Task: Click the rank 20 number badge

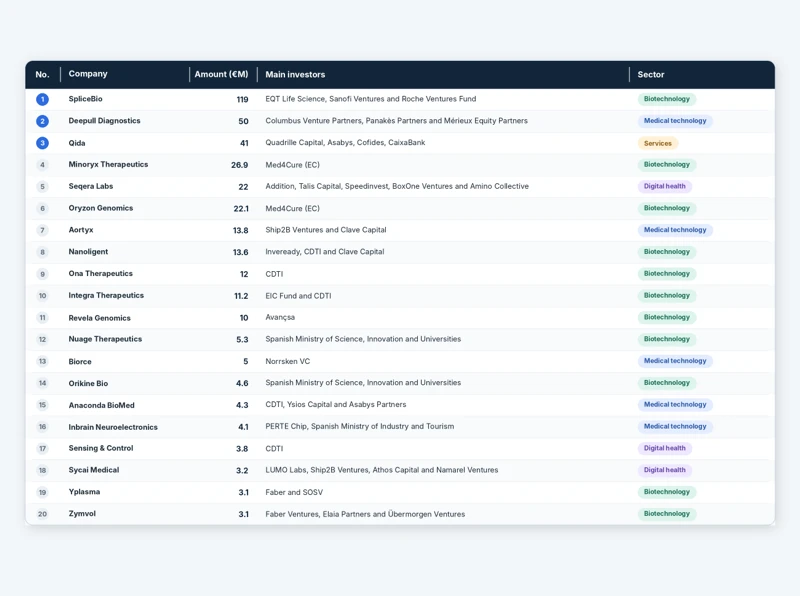Action: coord(42,514)
